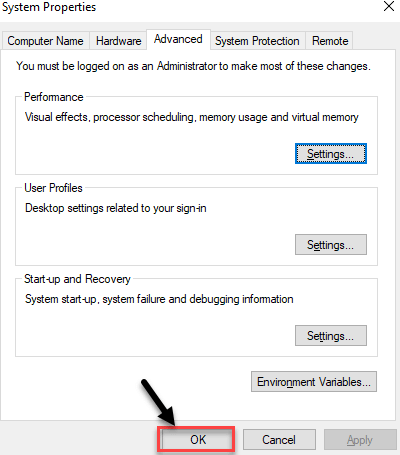Screen dimensions: 400x455
Task: Open the Hardware tab
Action: 118,41
